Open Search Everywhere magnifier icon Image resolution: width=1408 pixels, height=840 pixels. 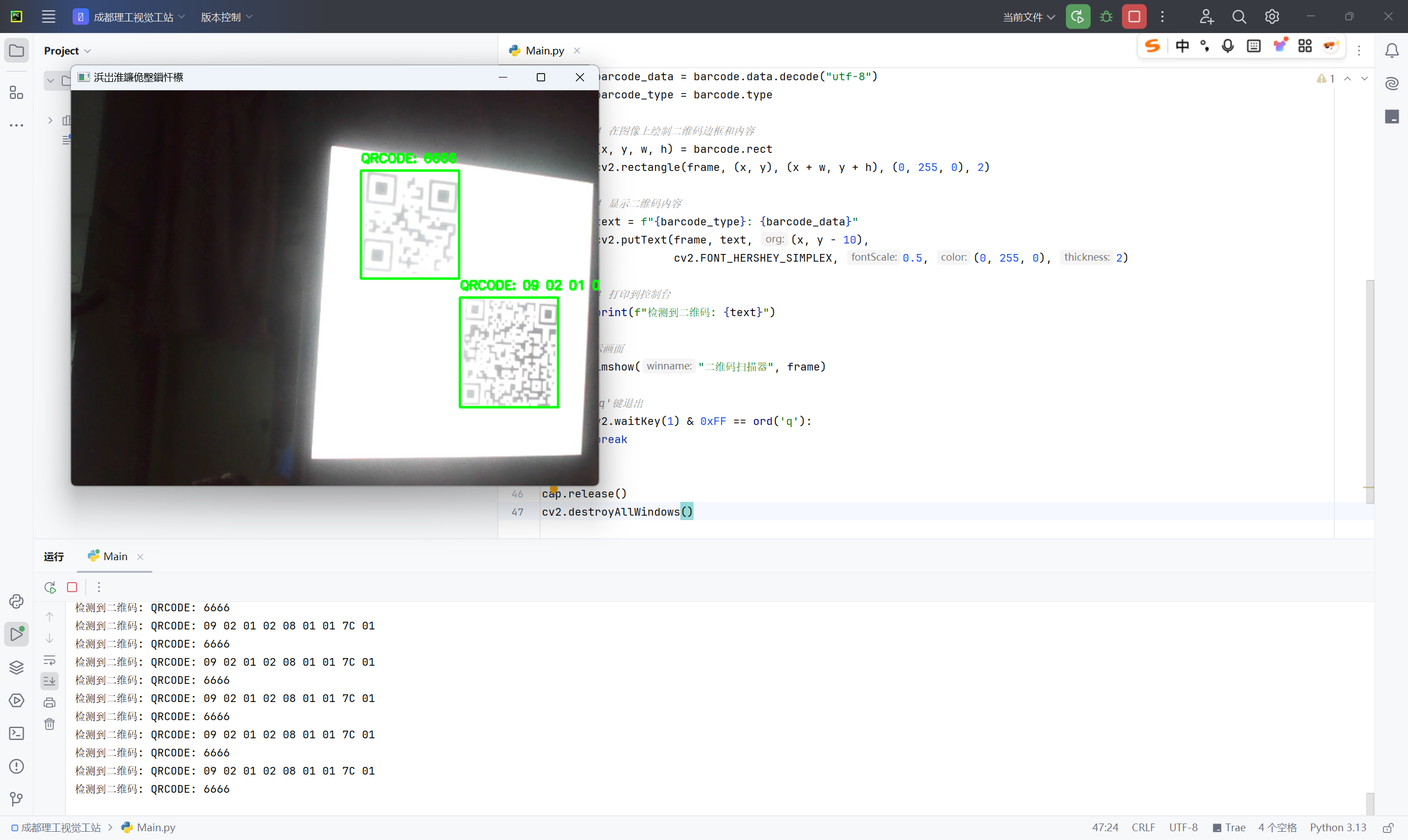(x=1239, y=17)
